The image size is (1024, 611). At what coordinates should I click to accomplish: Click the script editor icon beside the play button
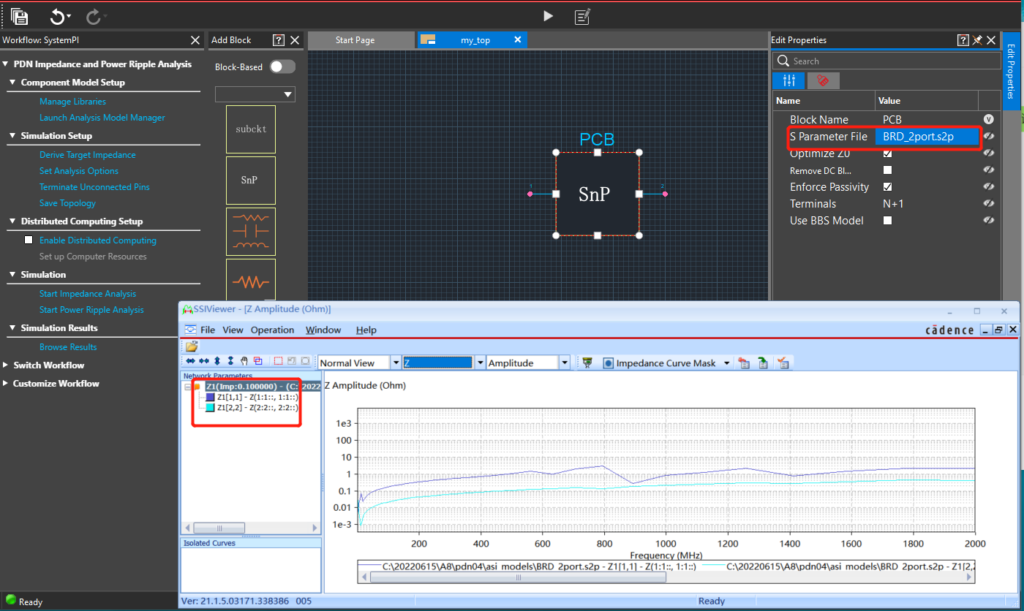point(581,16)
